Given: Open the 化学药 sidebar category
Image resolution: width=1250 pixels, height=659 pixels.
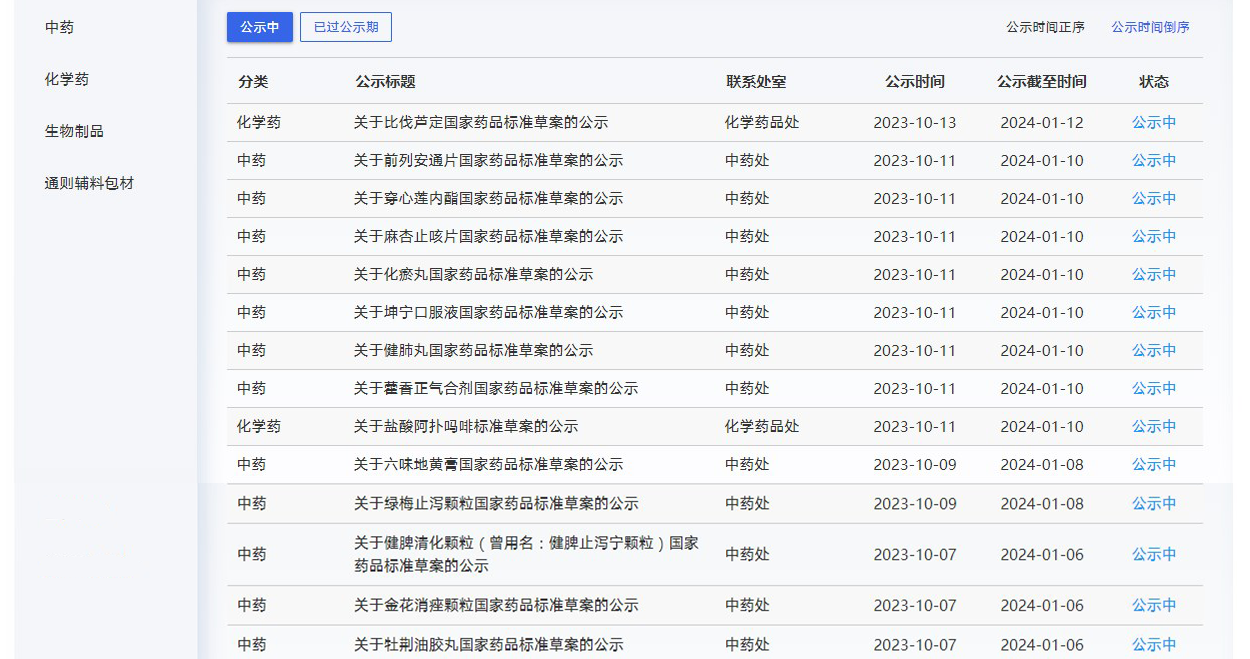Looking at the screenshot, I should tap(66, 79).
